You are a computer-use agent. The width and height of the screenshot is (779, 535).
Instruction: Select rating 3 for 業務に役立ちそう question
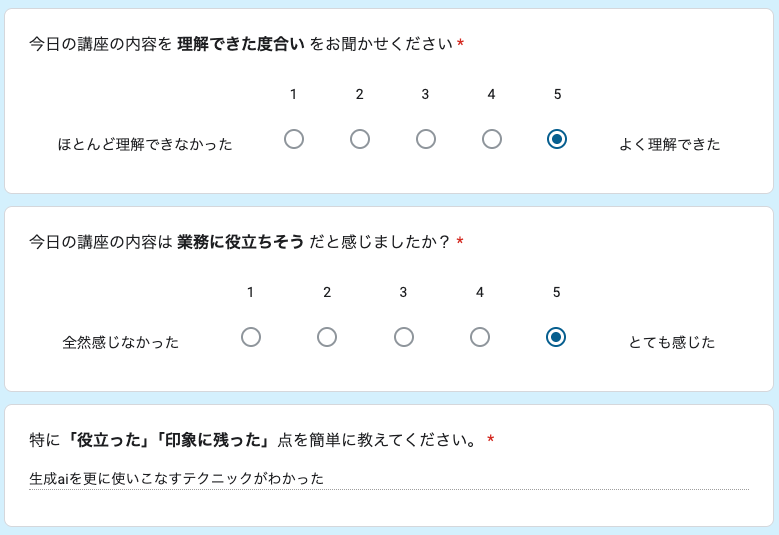404,337
